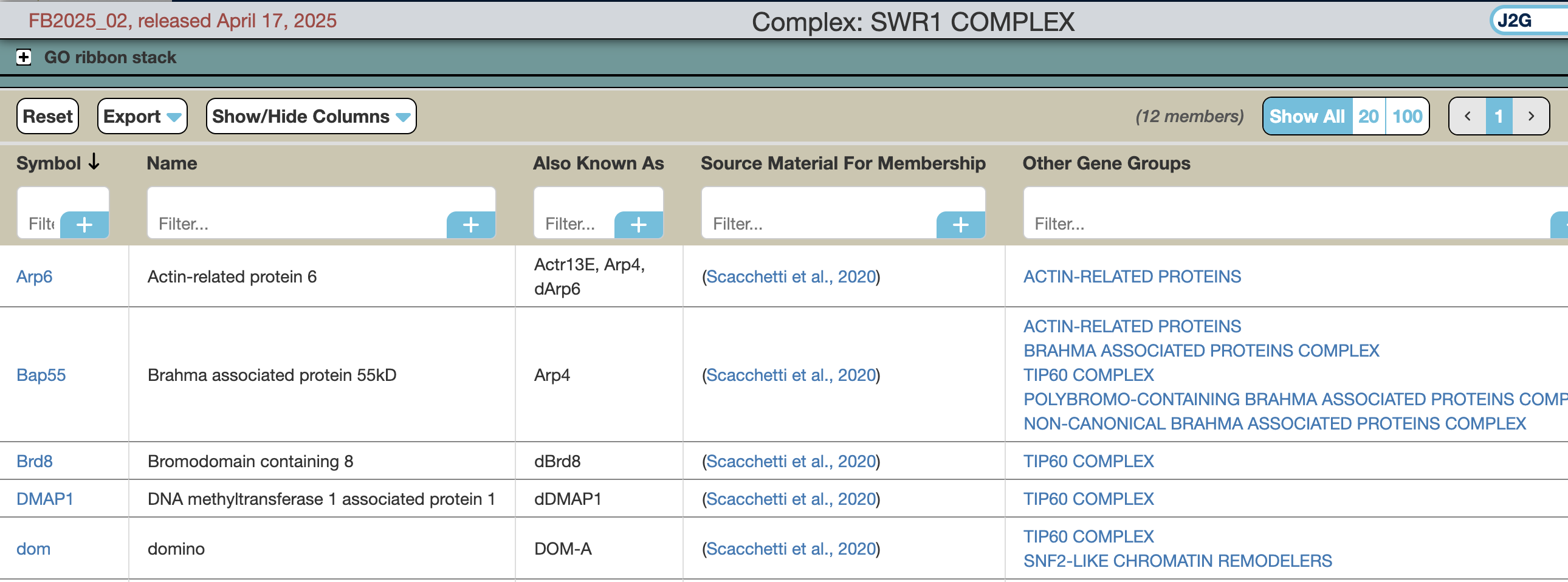This screenshot has height=582, width=1568.
Task: Click the J2G button
Action: pos(1514,21)
